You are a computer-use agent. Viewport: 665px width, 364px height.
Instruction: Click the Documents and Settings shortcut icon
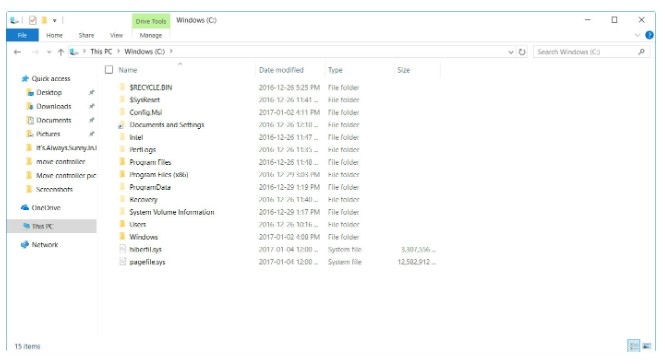122,125
